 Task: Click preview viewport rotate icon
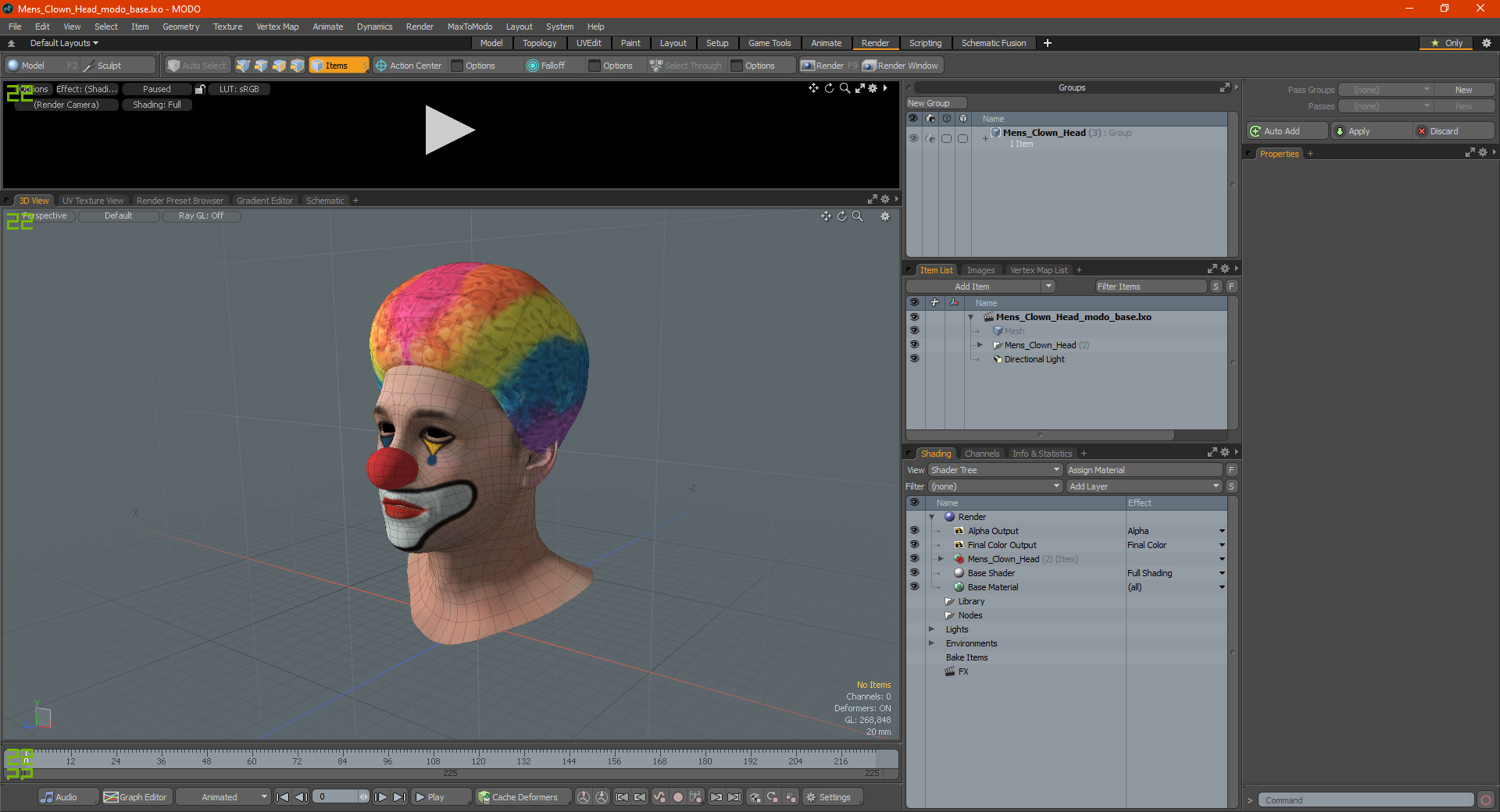[829, 88]
